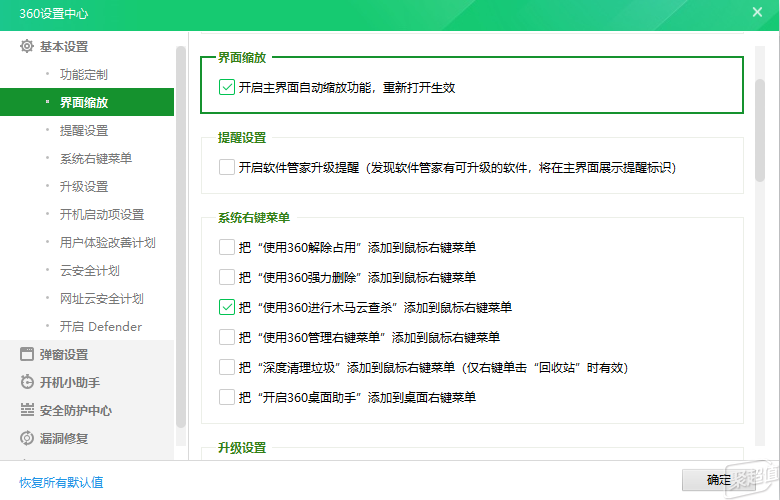
Task: Expand the 弹窗设置 category
Action: coord(64,355)
